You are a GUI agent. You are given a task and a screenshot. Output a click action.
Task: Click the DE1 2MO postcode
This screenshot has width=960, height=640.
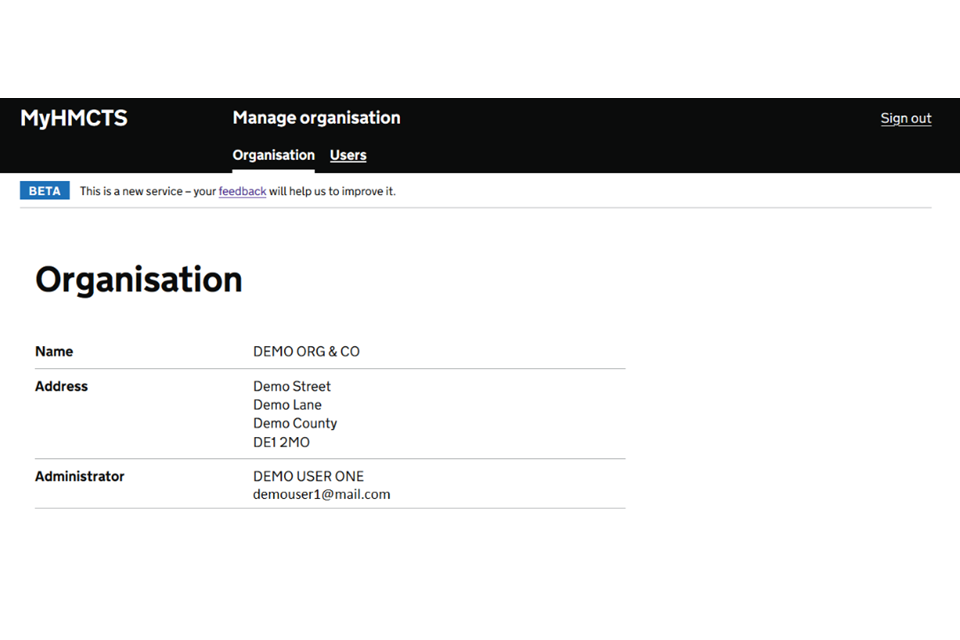[x=281, y=442]
